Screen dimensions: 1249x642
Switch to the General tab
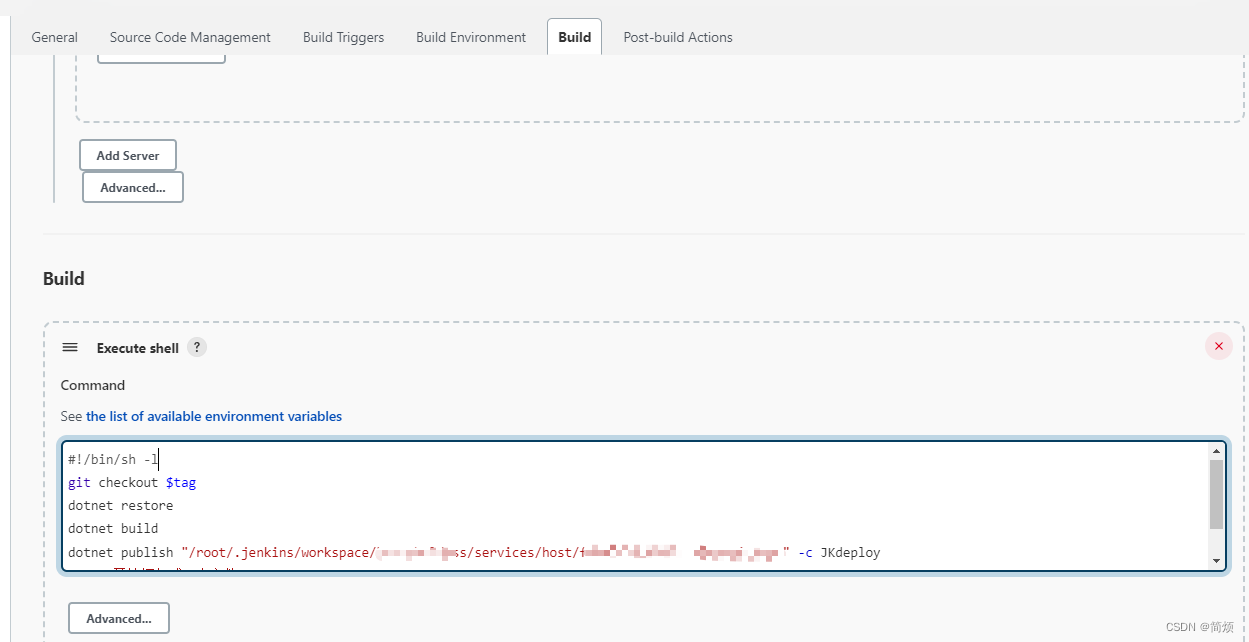[55, 37]
